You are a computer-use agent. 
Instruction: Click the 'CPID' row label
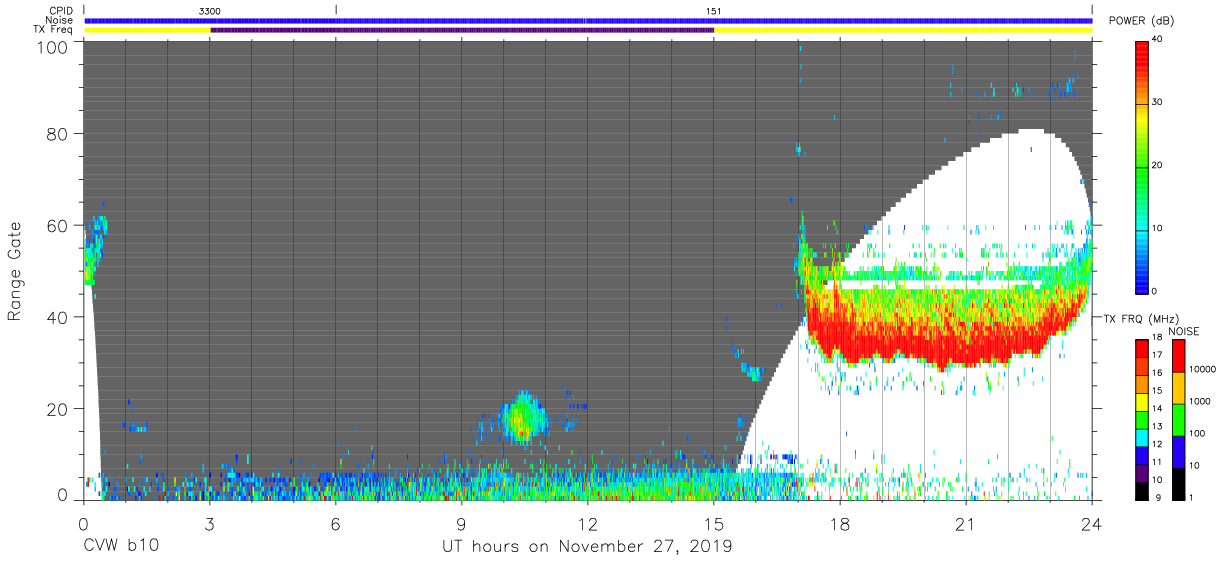61,11
